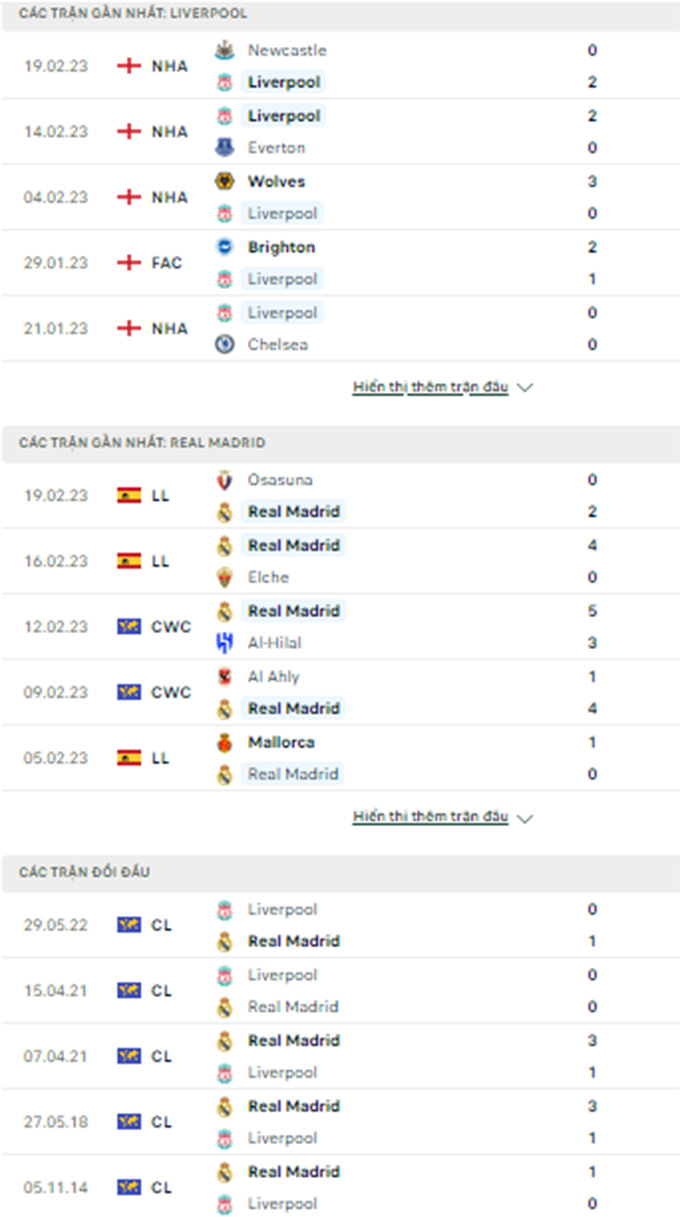680x1217 pixels.
Task: Open the Wolves team name link
Action: pyautogui.click(x=276, y=181)
